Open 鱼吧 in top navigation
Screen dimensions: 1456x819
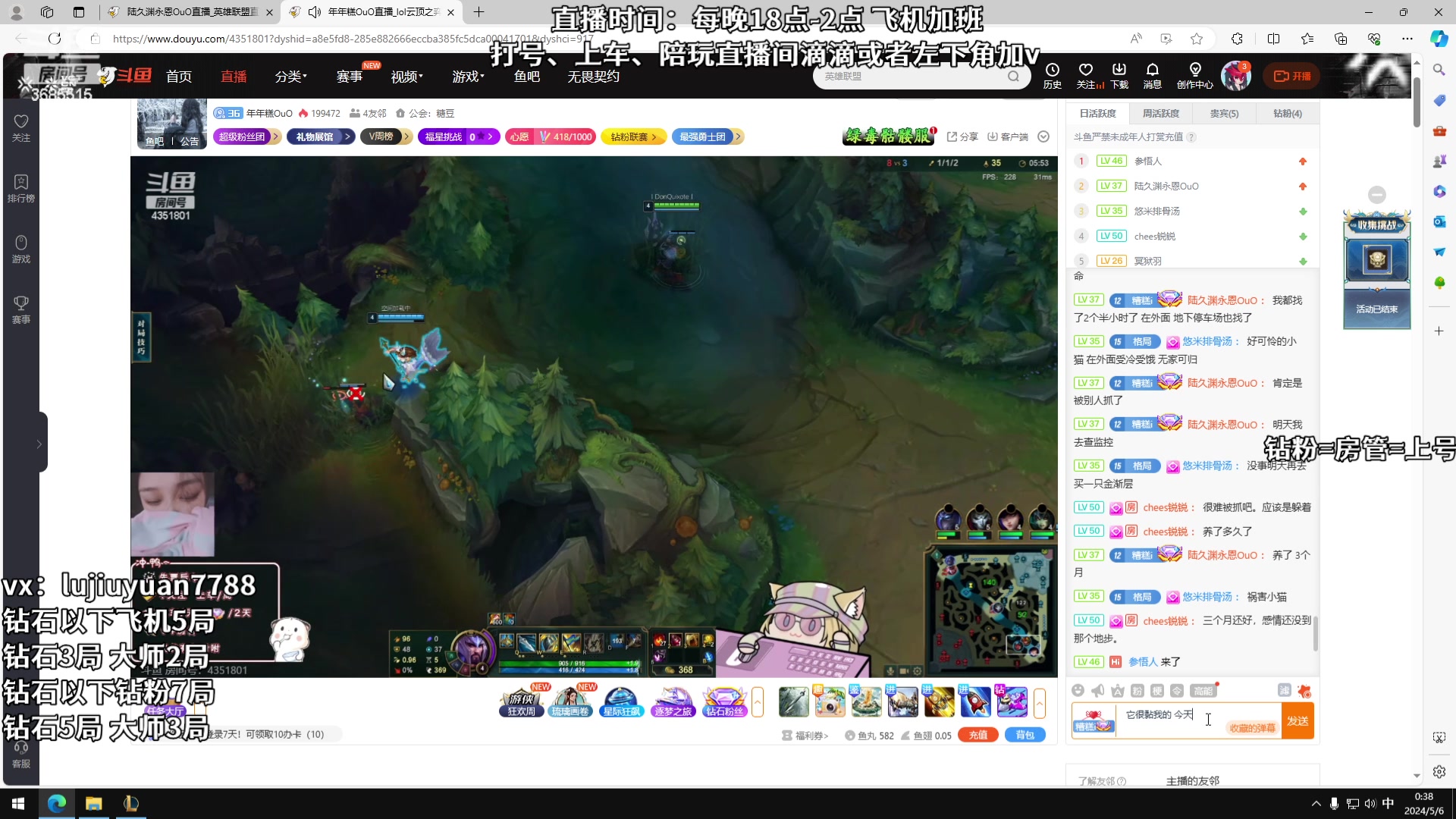tap(527, 77)
